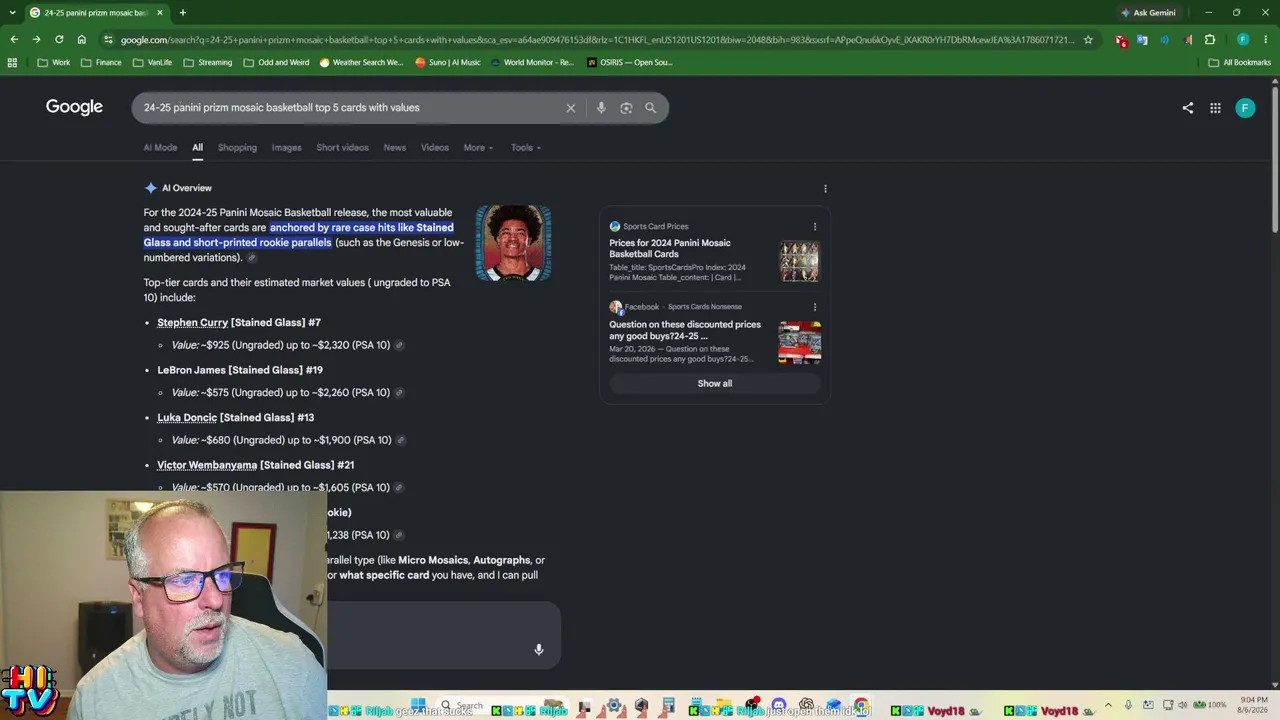This screenshot has width=1280, height=720.
Task: Click the Chrome address bar URL
Action: (597, 40)
